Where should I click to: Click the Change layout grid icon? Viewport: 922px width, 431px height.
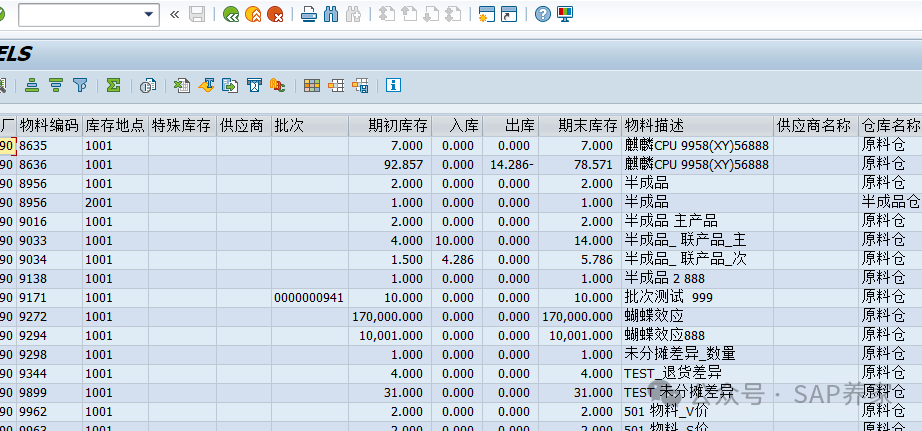[312, 86]
